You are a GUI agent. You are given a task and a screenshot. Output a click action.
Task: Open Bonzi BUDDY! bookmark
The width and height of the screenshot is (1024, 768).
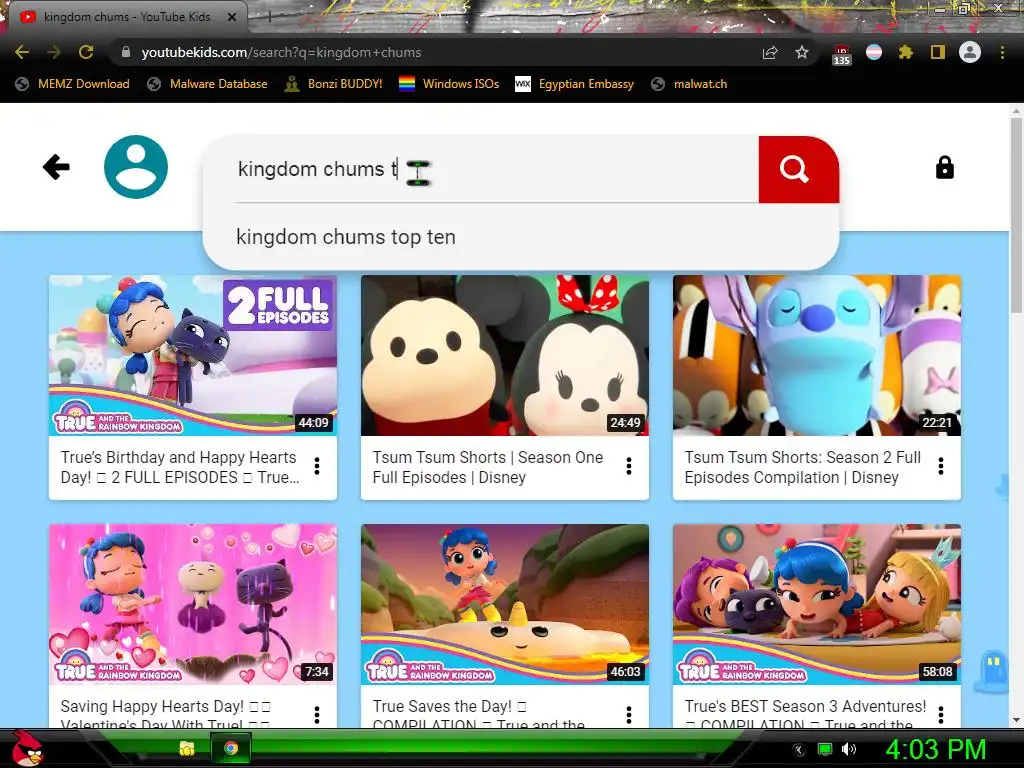click(334, 84)
